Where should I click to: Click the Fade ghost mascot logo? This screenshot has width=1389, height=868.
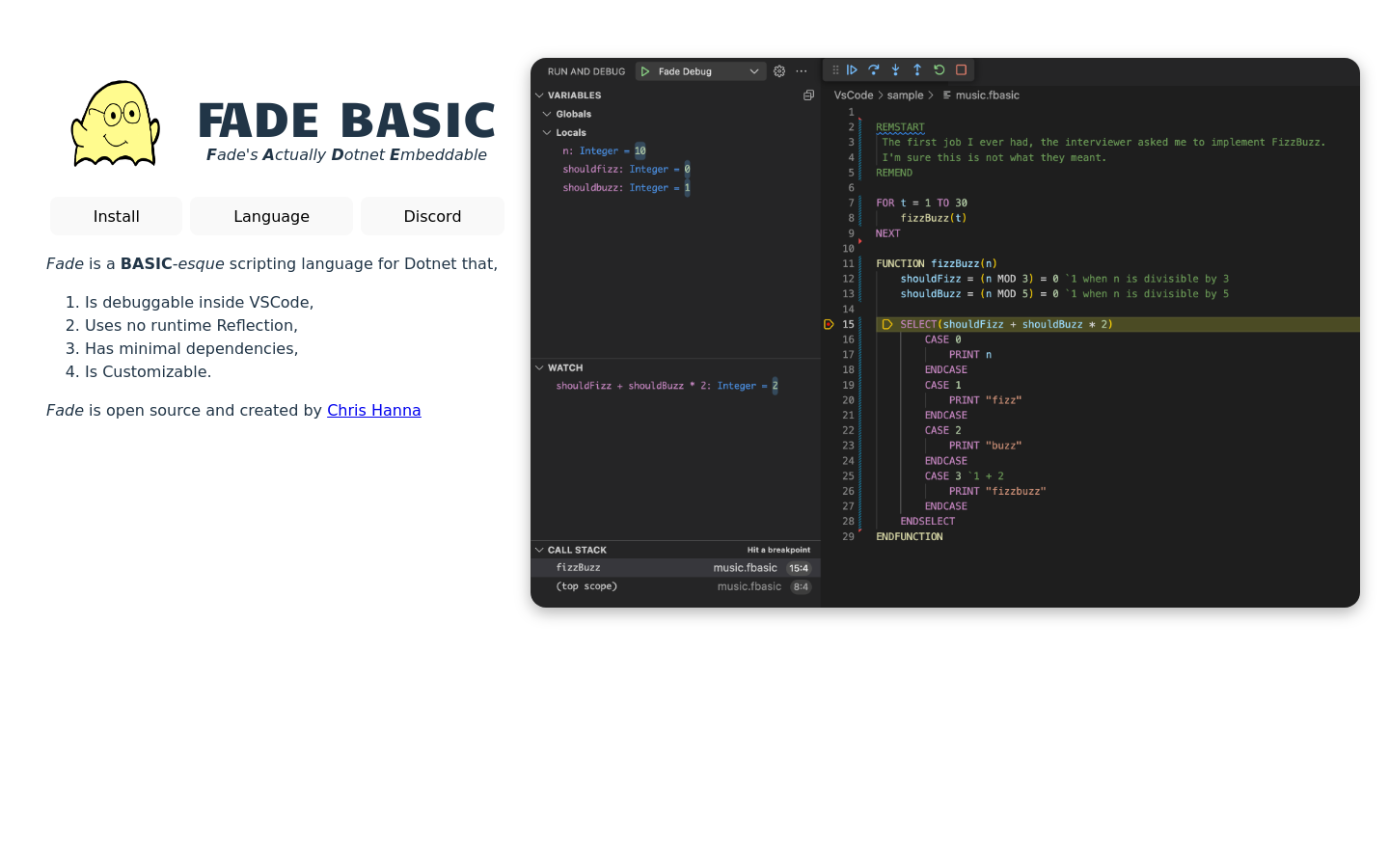[x=116, y=123]
